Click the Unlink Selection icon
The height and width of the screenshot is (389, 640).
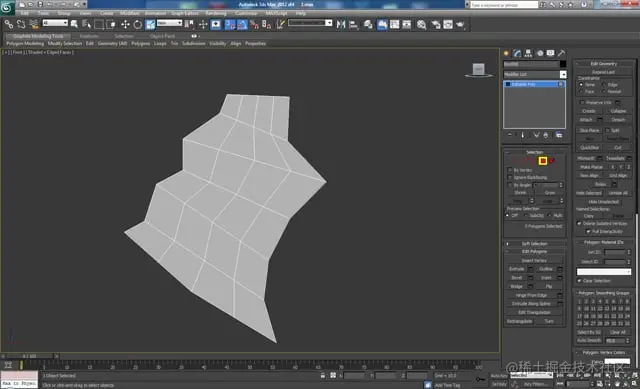tap(21, 24)
